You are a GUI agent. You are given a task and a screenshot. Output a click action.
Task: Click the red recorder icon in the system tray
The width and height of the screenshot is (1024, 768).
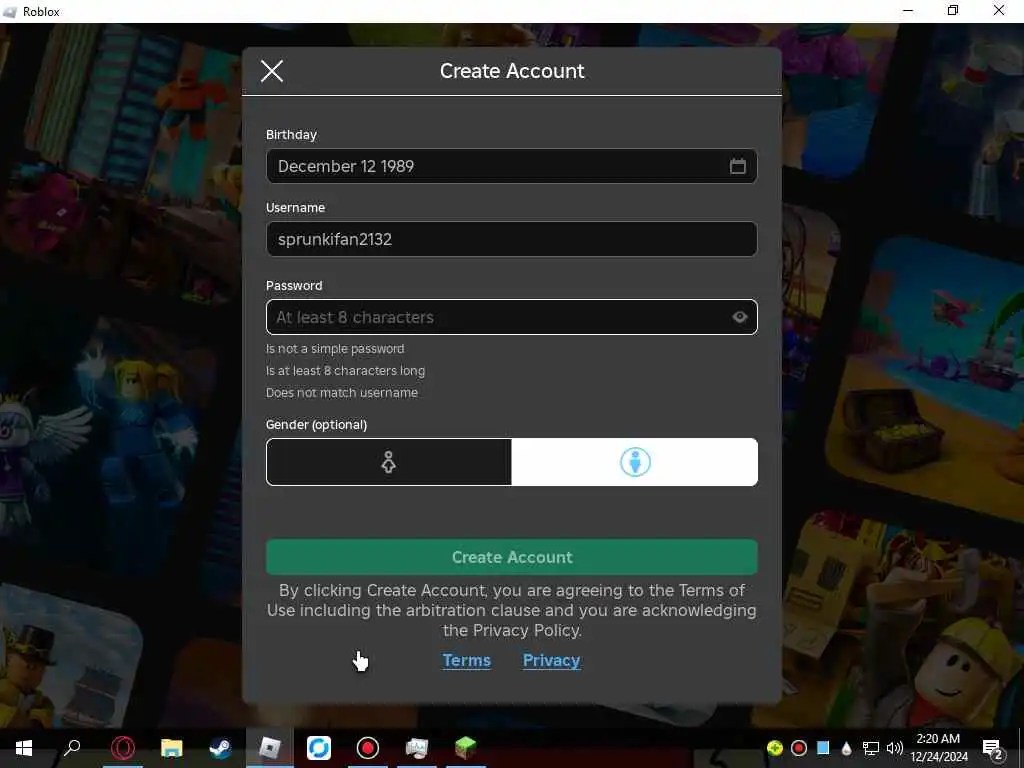799,748
